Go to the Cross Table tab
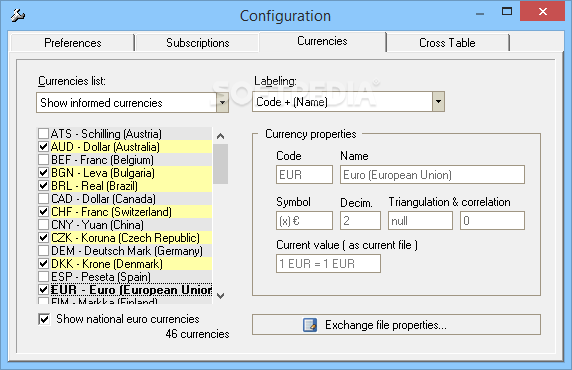The width and height of the screenshot is (572, 370). tap(447, 43)
